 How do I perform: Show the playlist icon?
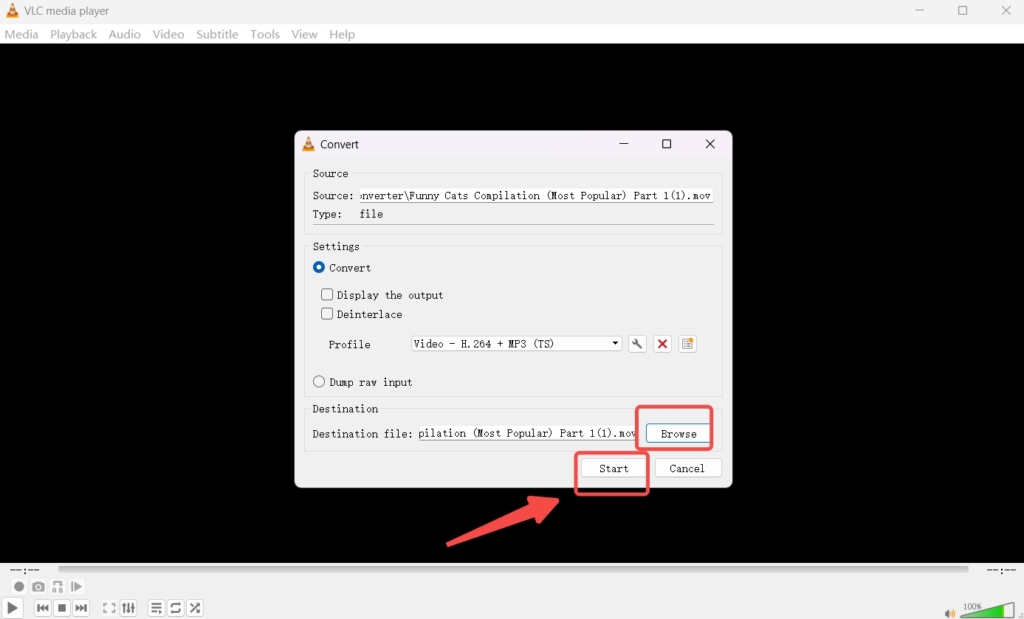click(x=156, y=607)
